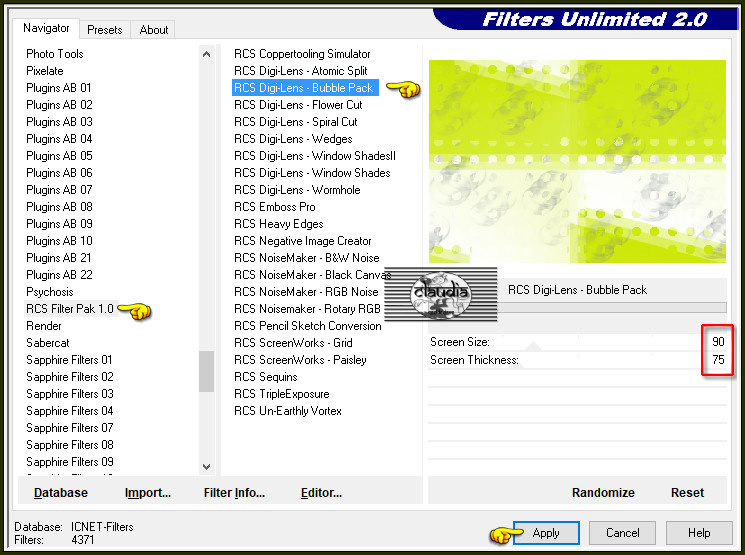Select Plugins AB 02 category
Viewport: 745px width, 555px height.
[x=59, y=105]
